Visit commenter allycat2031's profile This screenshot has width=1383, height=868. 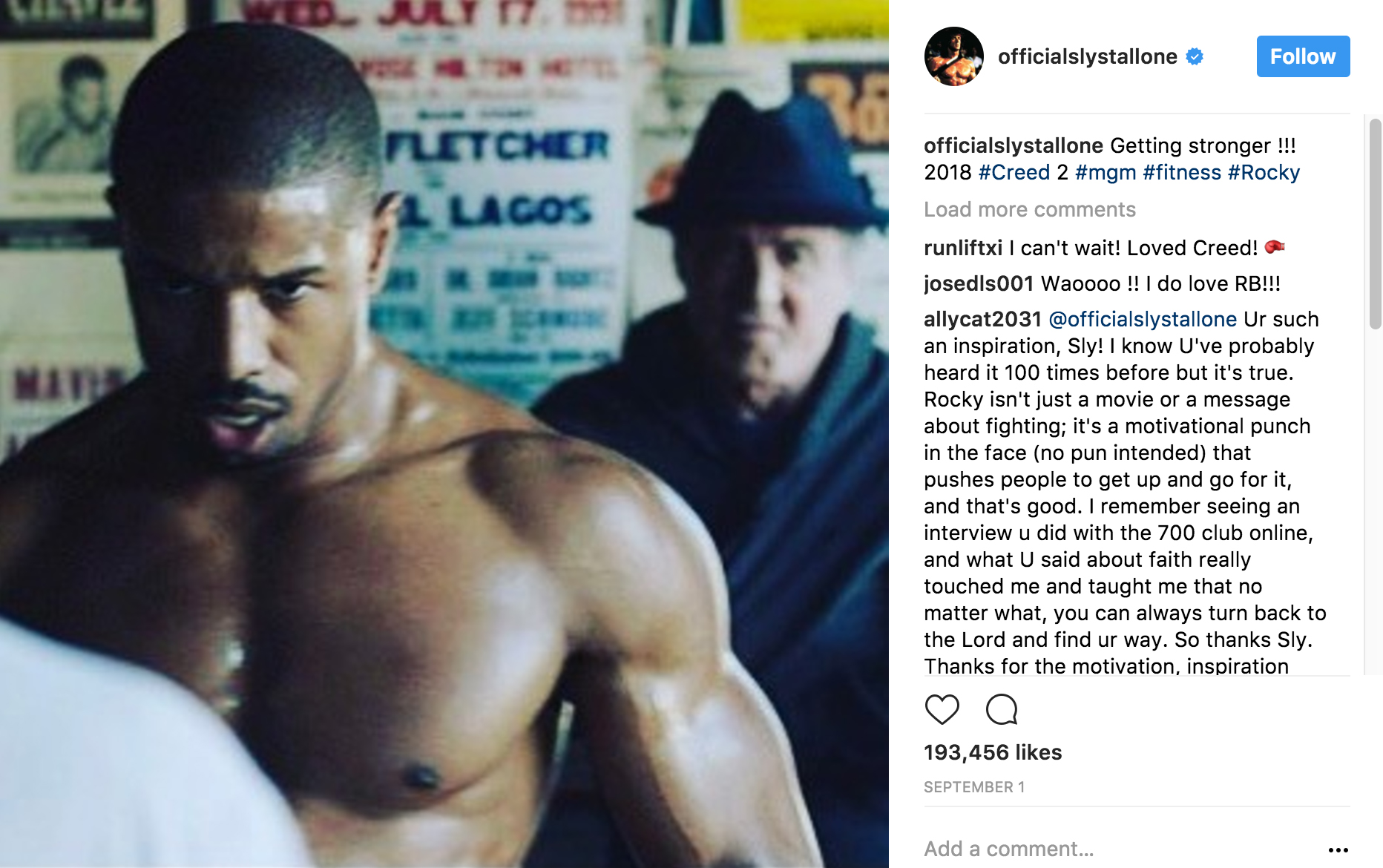coord(983,320)
